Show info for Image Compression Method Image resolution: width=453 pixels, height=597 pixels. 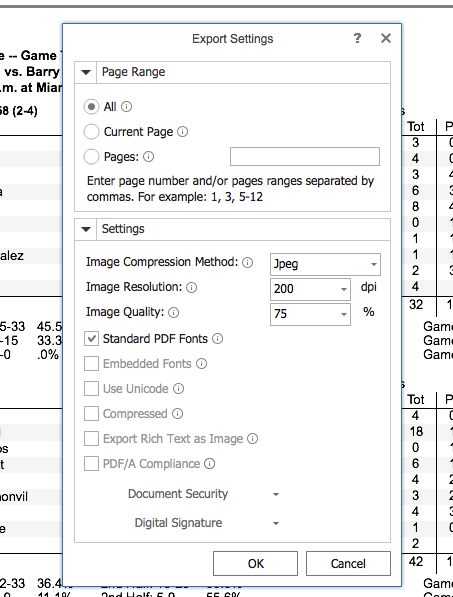tap(247, 262)
